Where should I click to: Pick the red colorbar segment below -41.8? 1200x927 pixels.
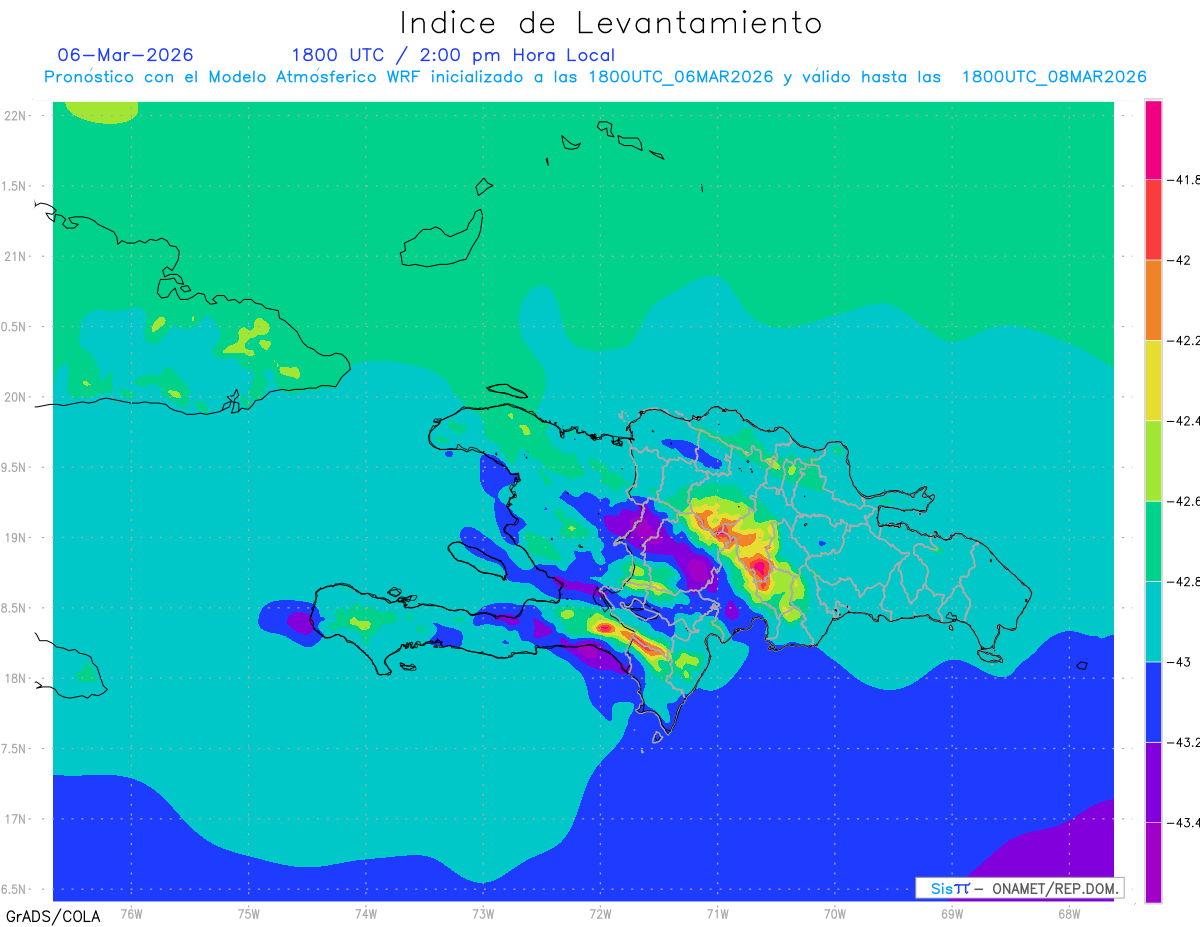1153,220
